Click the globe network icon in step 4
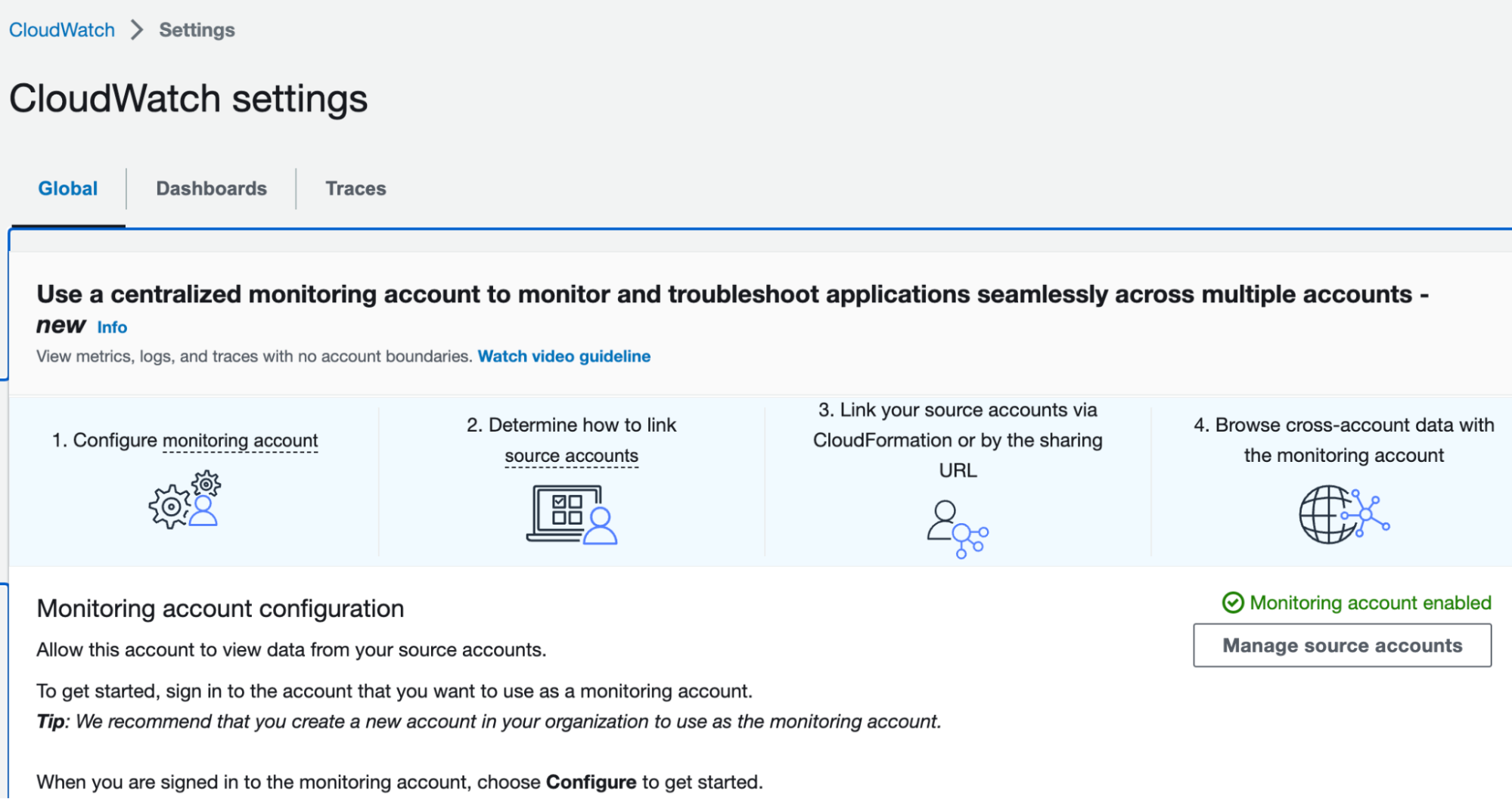 tap(1343, 515)
